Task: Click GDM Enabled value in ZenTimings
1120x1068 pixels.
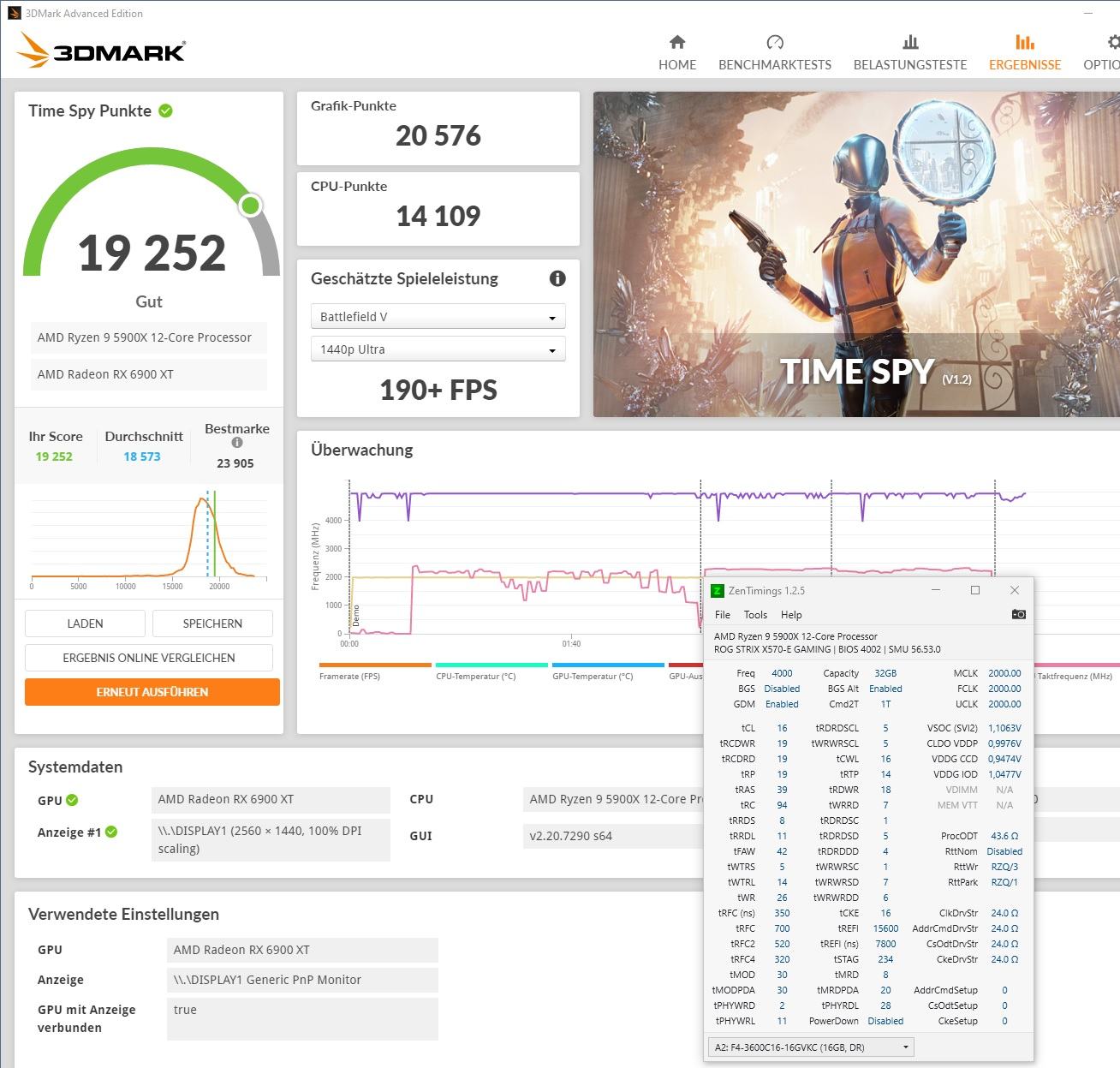Action: tap(782, 704)
